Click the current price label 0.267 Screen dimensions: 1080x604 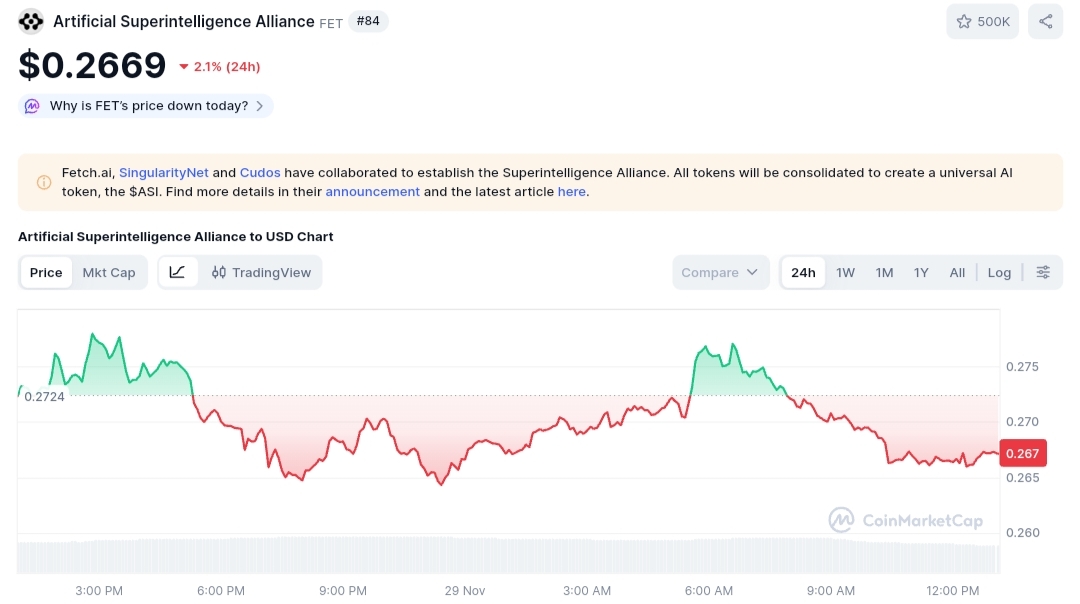click(1023, 453)
